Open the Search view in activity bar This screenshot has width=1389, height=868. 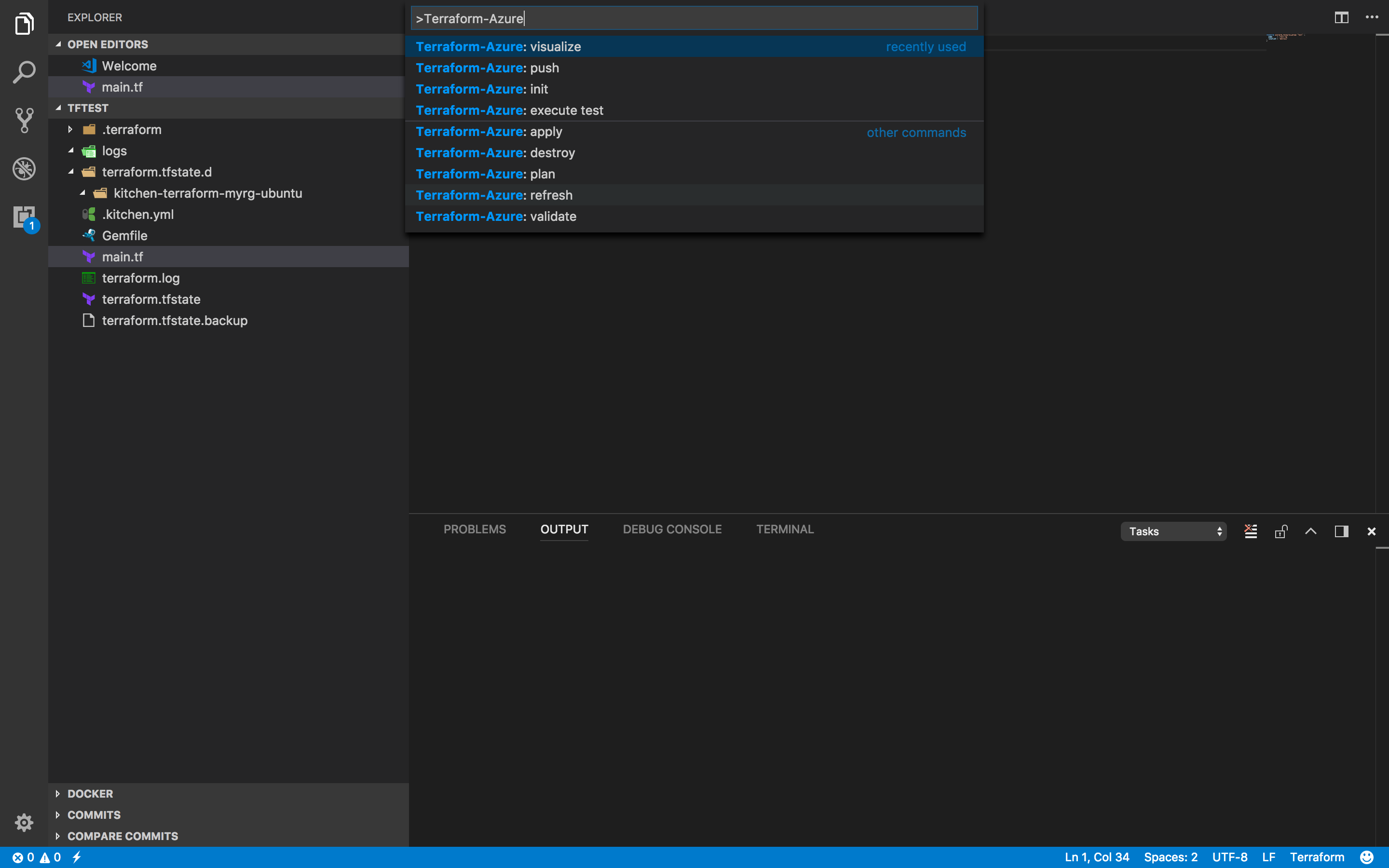24,72
